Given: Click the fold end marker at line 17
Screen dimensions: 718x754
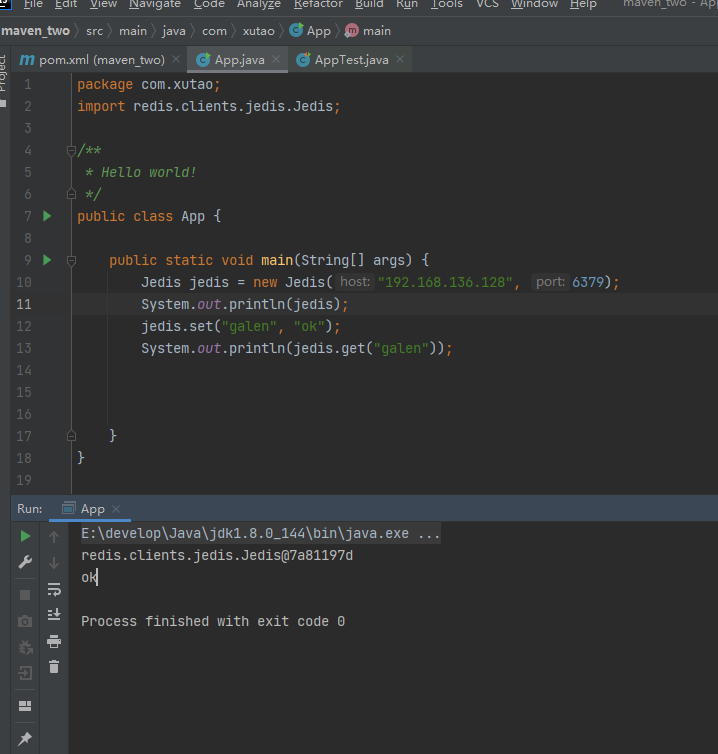Looking at the screenshot, I should pos(71,436).
